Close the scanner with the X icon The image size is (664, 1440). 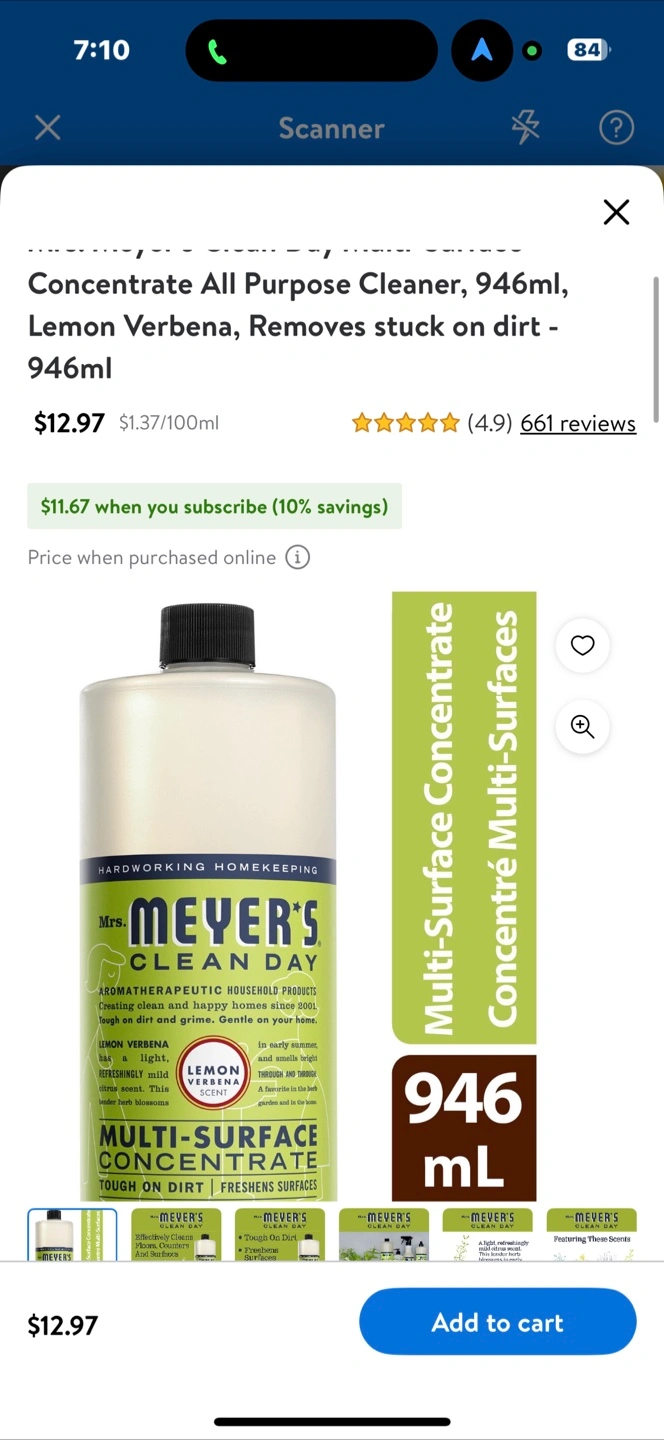pyautogui.click(x=47, y=128)
